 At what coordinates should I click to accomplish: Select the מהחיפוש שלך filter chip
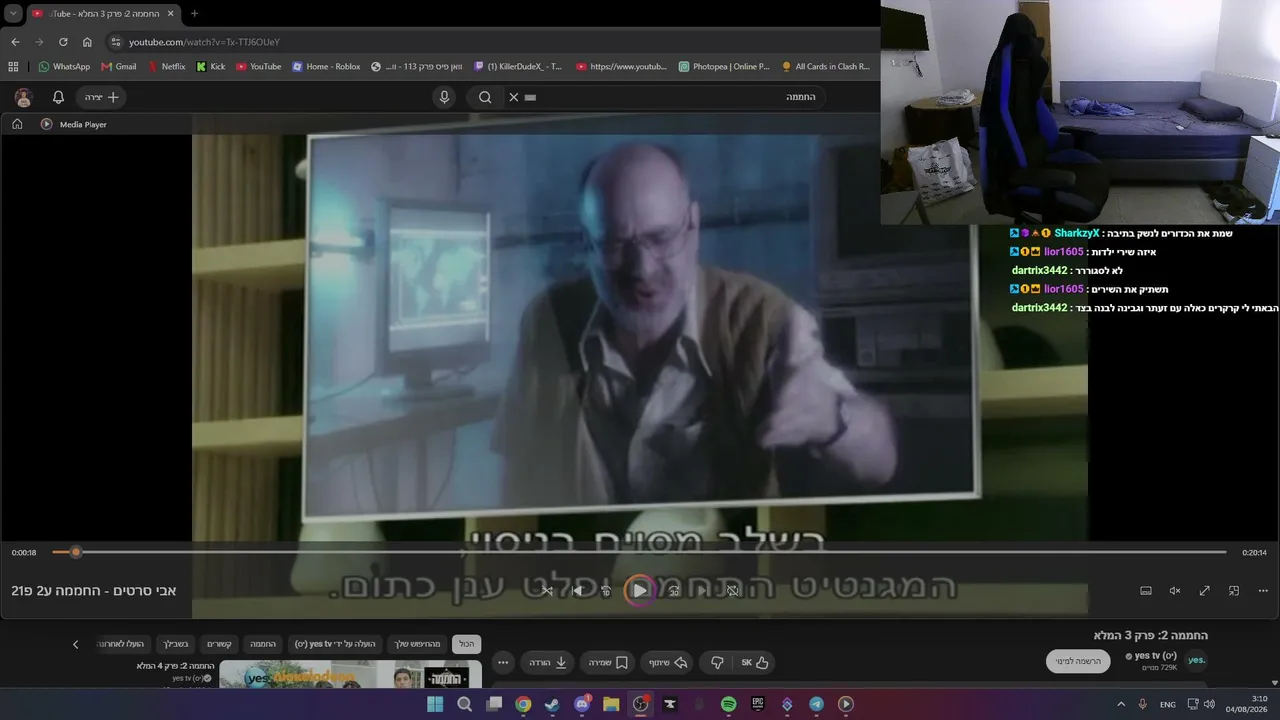pos(417,644)
